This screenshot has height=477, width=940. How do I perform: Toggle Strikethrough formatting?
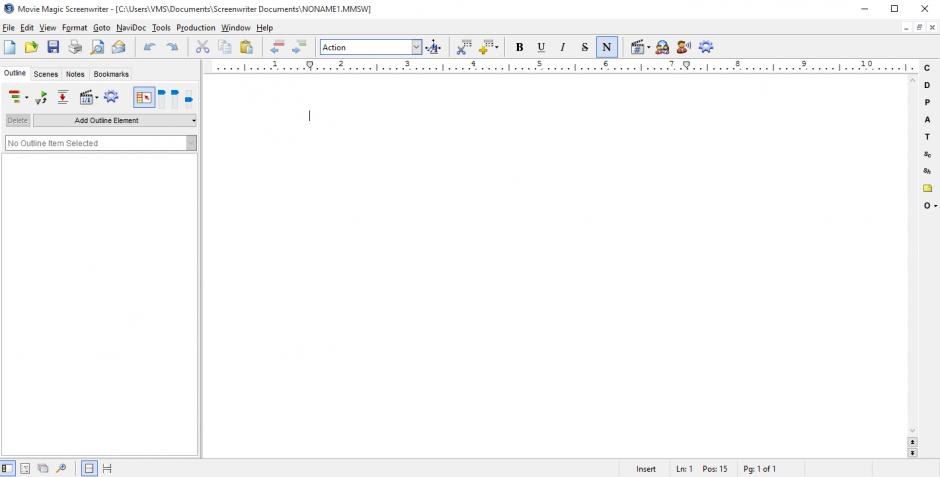click(x=585, y=47)
